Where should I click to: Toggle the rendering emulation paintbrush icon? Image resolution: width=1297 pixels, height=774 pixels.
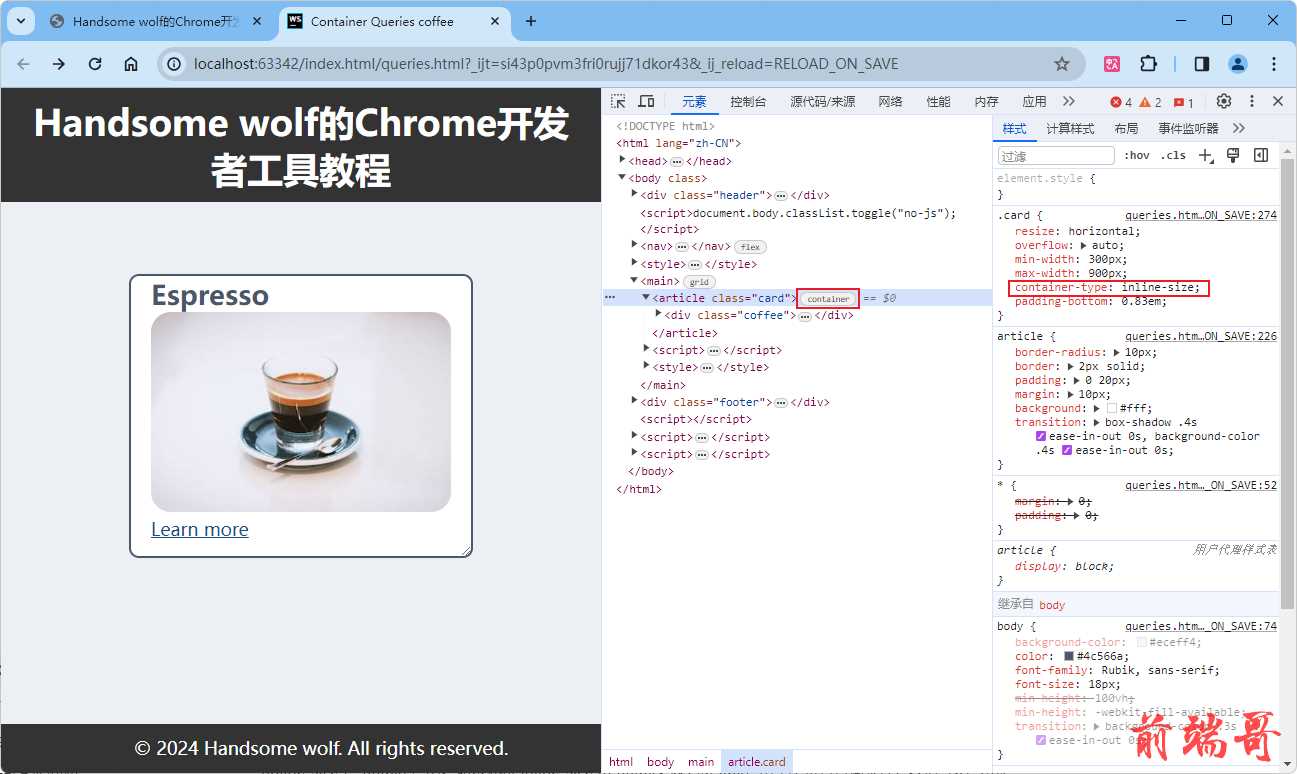pyautogui.click(x=1233, y=155)
